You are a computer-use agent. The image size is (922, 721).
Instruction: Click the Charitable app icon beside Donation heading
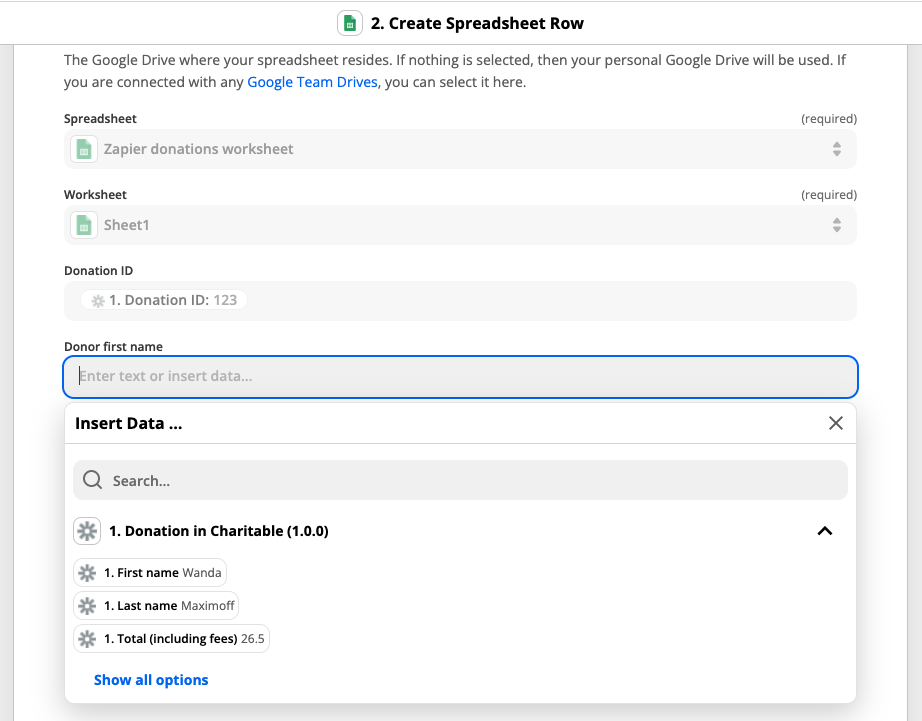coord(87,531)
